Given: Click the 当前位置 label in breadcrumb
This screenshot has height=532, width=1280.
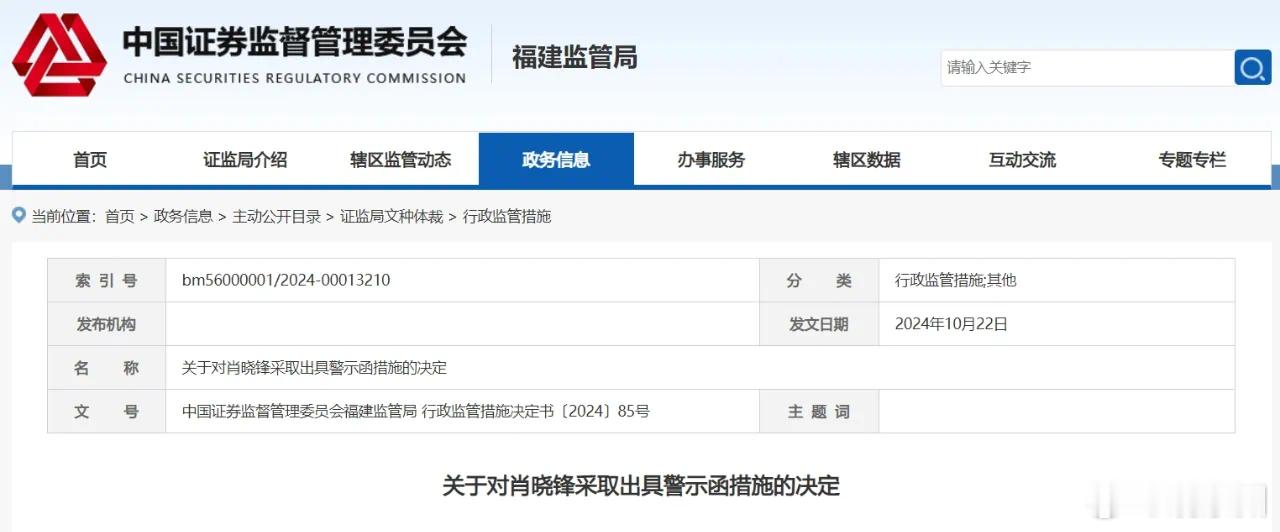Looking at the screenshot, I should pyautogui.click(x=64, y=216).
